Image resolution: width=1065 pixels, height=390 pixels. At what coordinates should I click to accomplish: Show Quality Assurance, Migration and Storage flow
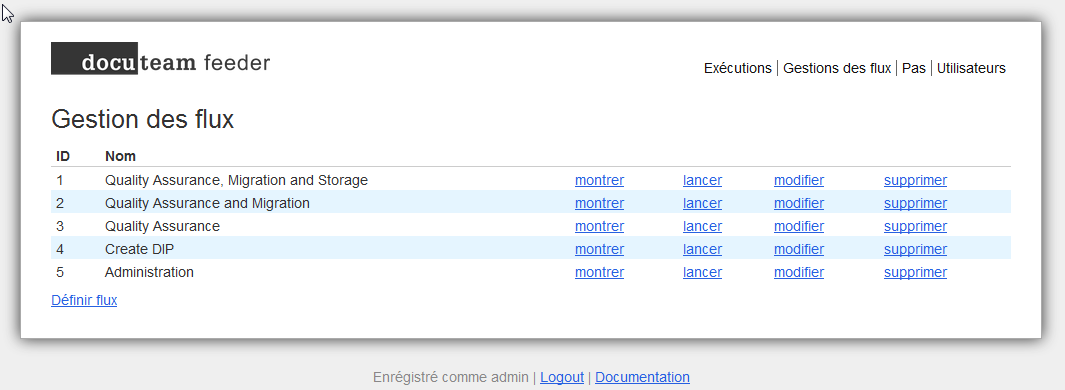(599, 180)
